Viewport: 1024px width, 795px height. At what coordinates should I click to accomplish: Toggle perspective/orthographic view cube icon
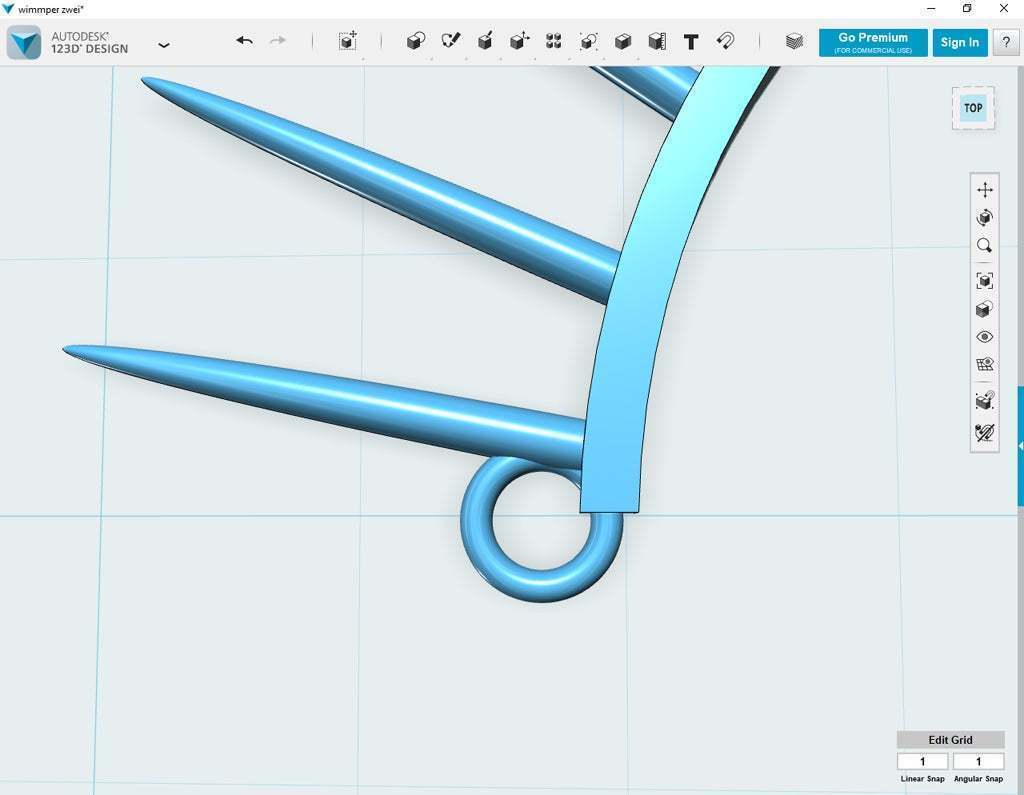click(985, 309)
